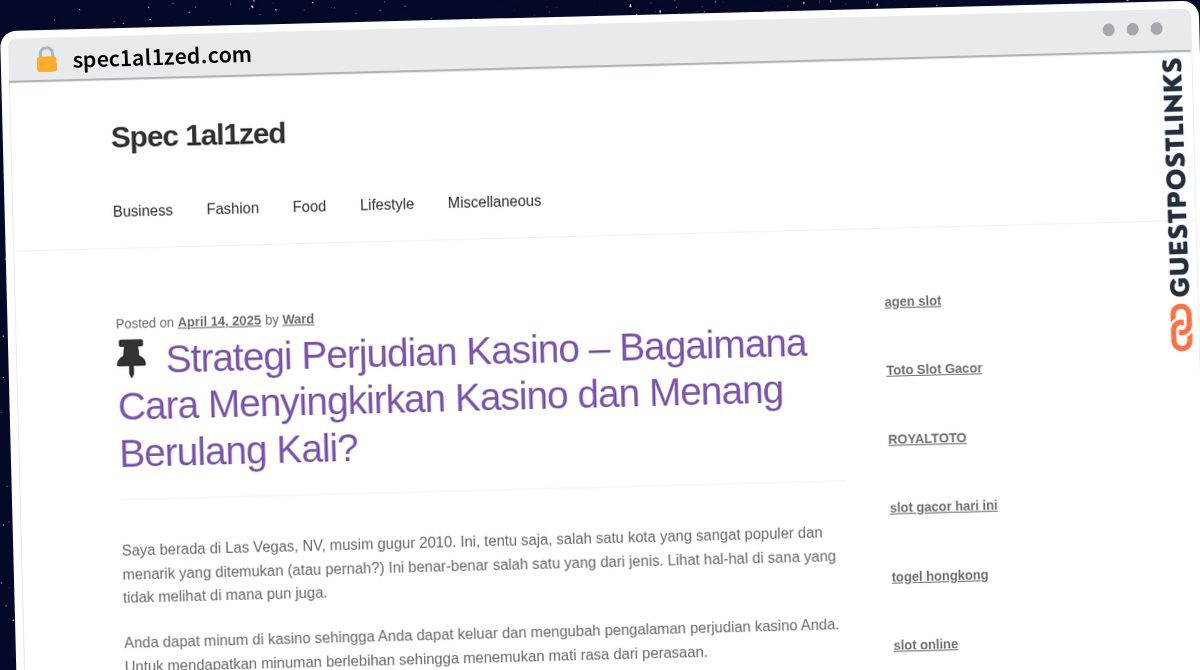This screenshot has width=1200, height=670.
Task: Click the GUESTPOSTLINKS vertical brand text
Action: click(1176, 177)
